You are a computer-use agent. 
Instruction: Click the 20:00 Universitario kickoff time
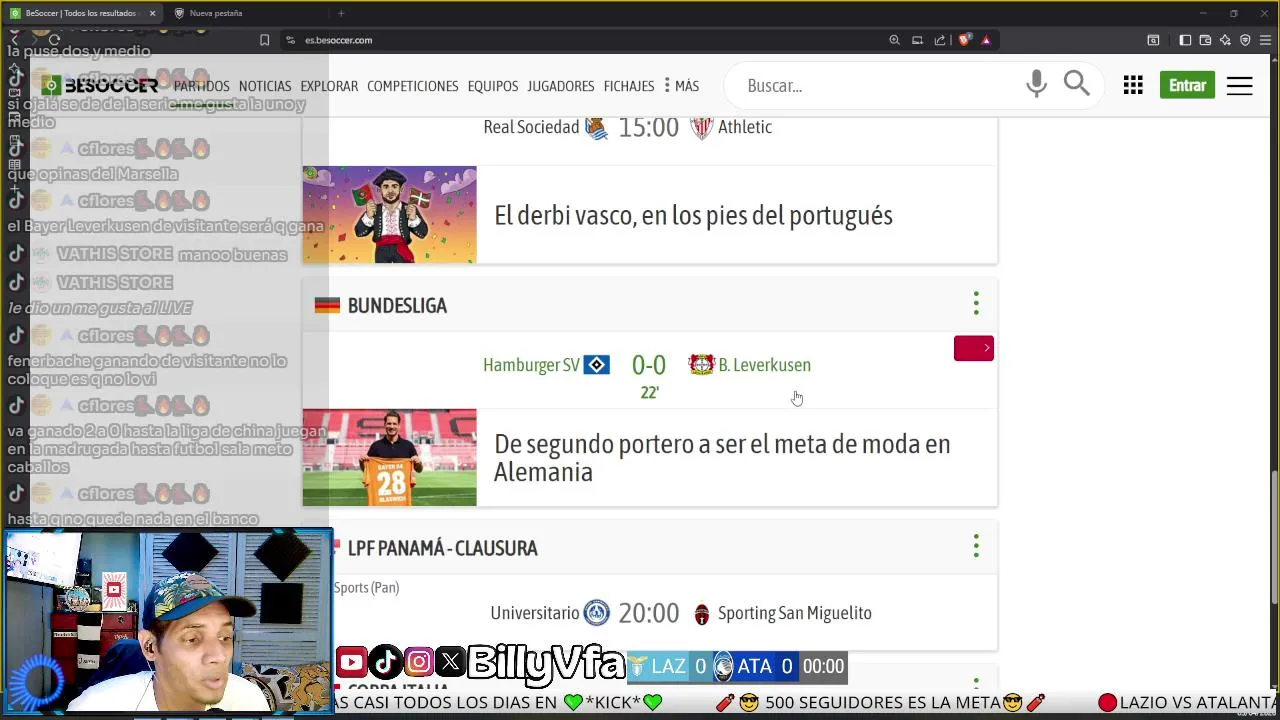[648, 613]
